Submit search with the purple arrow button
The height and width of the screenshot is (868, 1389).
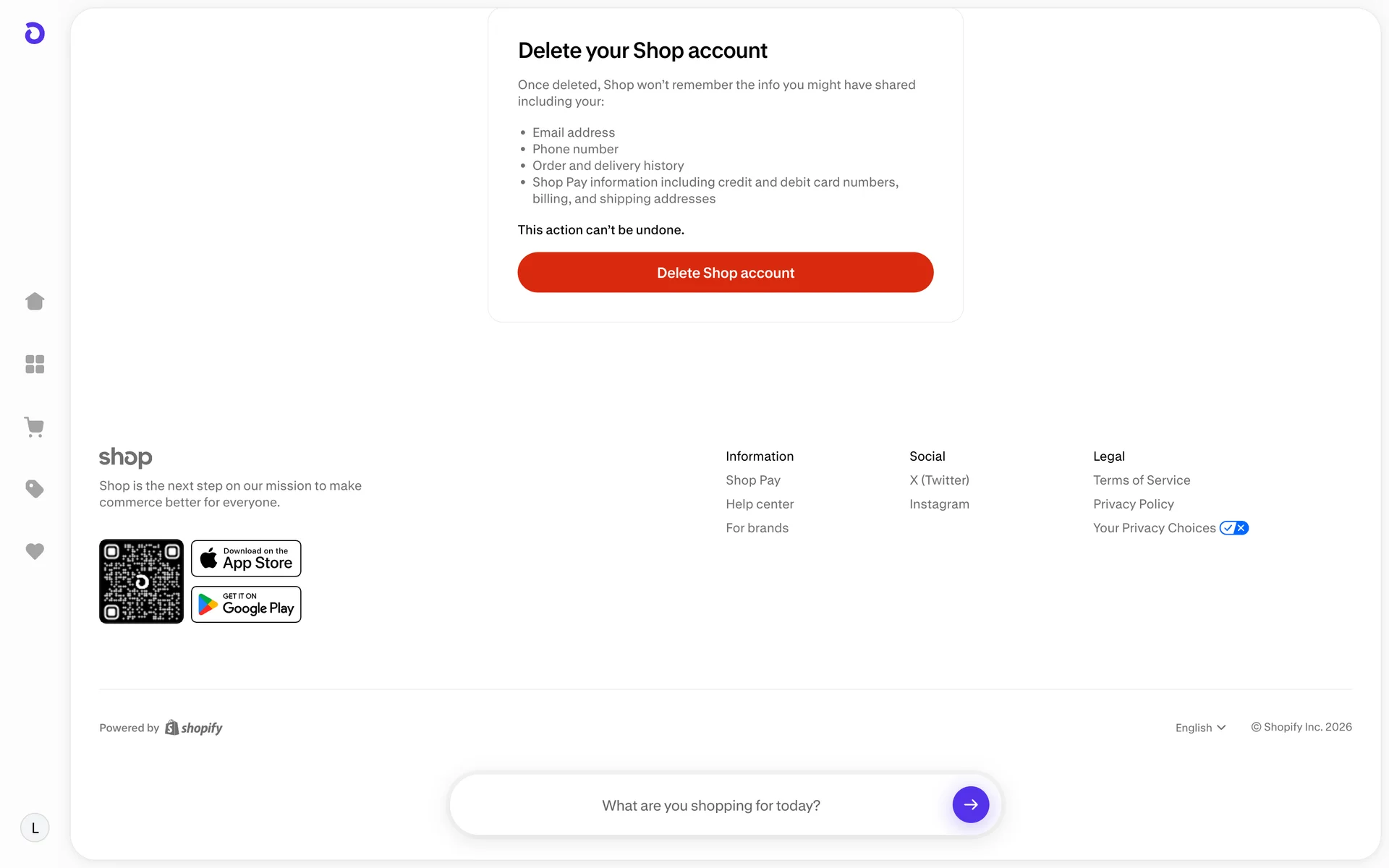pos(970,804)
